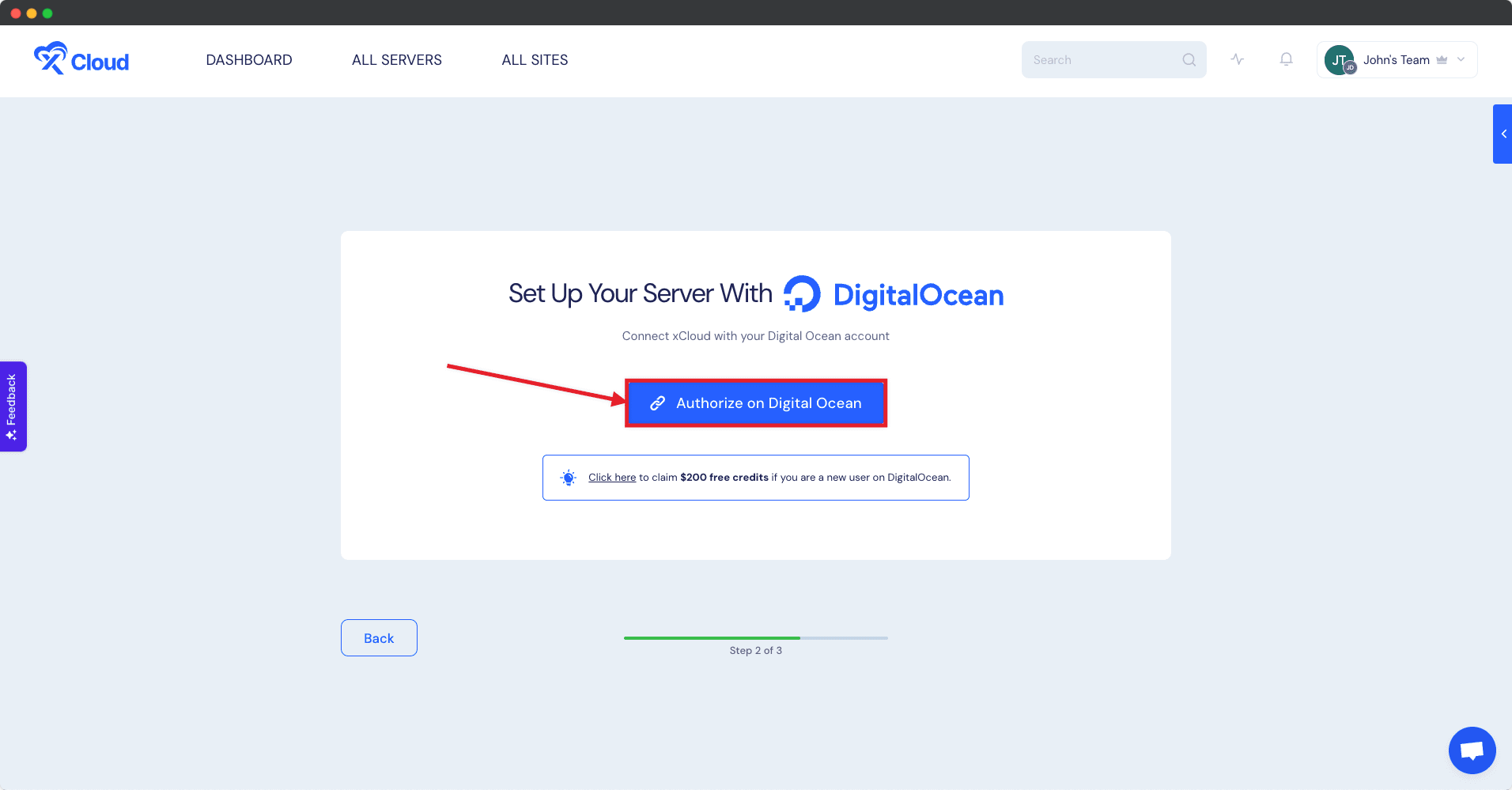Click the lightbulb tip icon
1512x790 pixels.
point(568,478)
